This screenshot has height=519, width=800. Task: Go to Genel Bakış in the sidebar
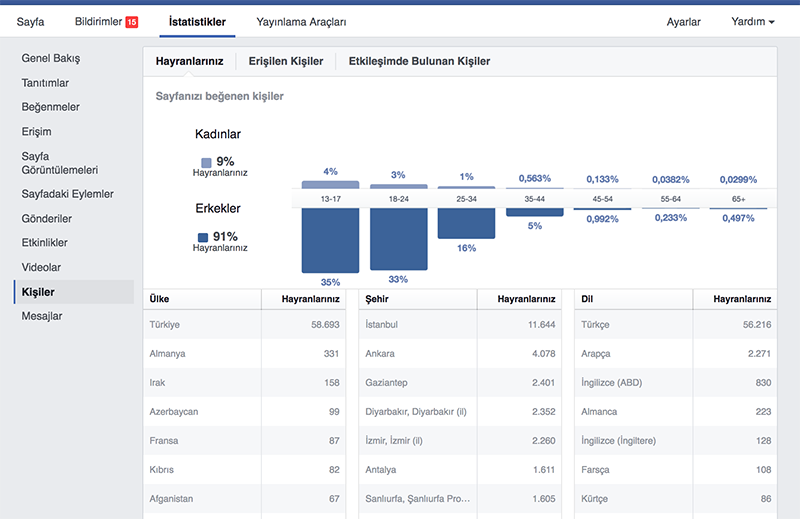51,58
